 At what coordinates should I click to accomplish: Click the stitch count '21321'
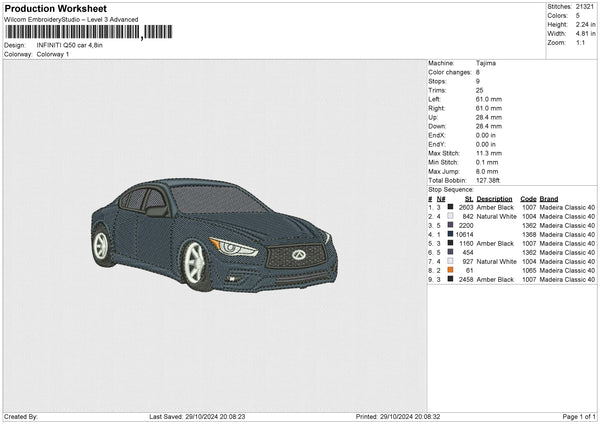(585, 7)
